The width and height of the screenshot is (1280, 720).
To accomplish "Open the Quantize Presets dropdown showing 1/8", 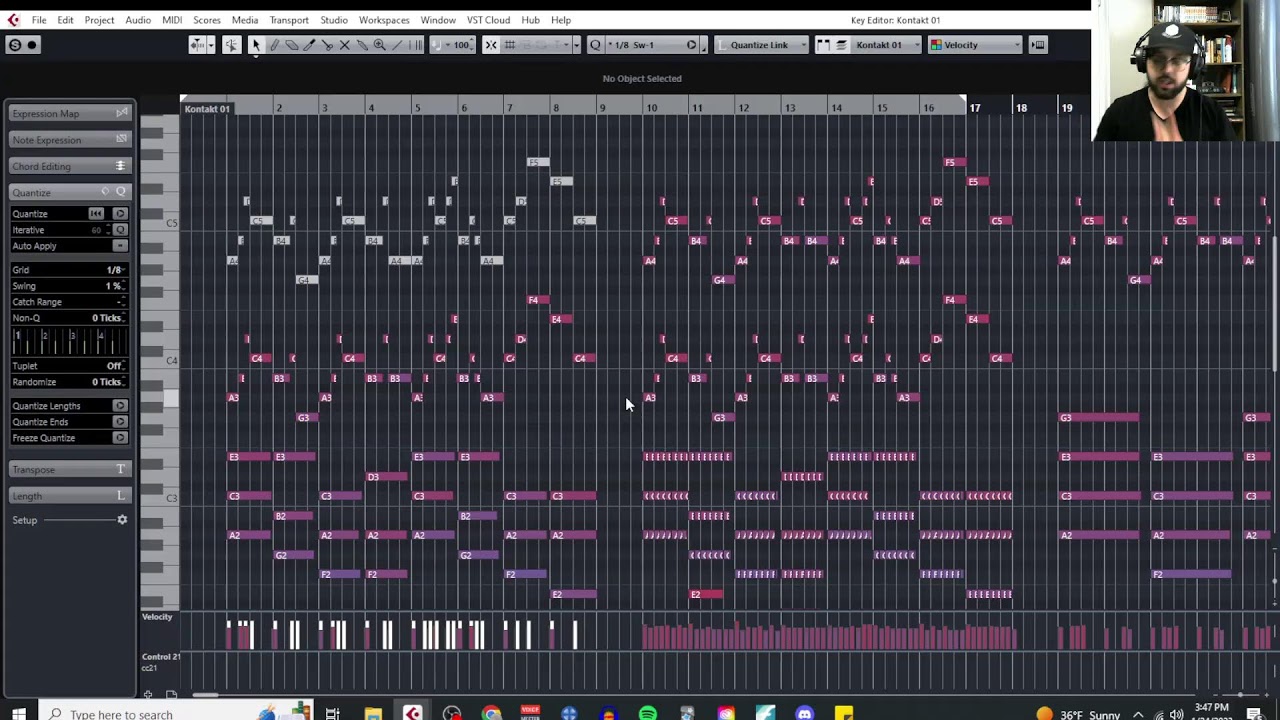I will click(x=652, y=45).
